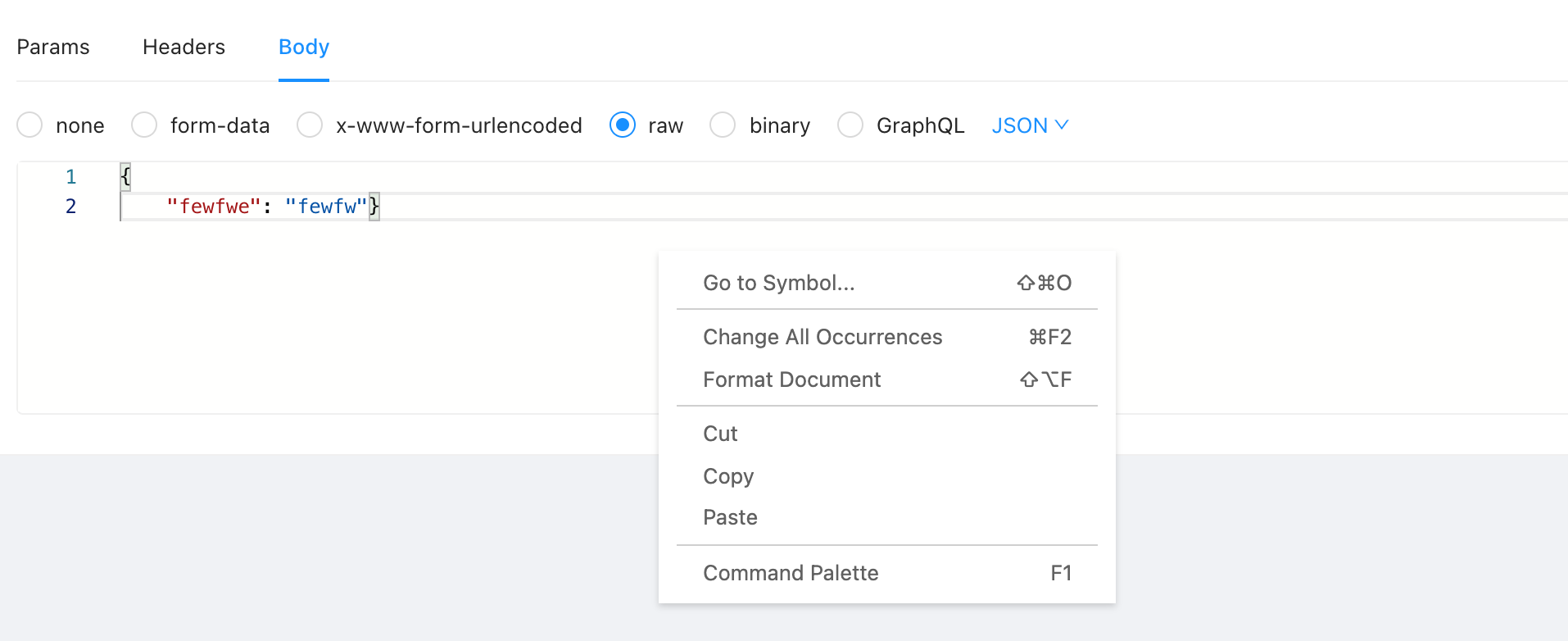Screen dimensions: 1568x641
Task: Click the "fewfwe" key in editor
Action: (x=214, y=207)
